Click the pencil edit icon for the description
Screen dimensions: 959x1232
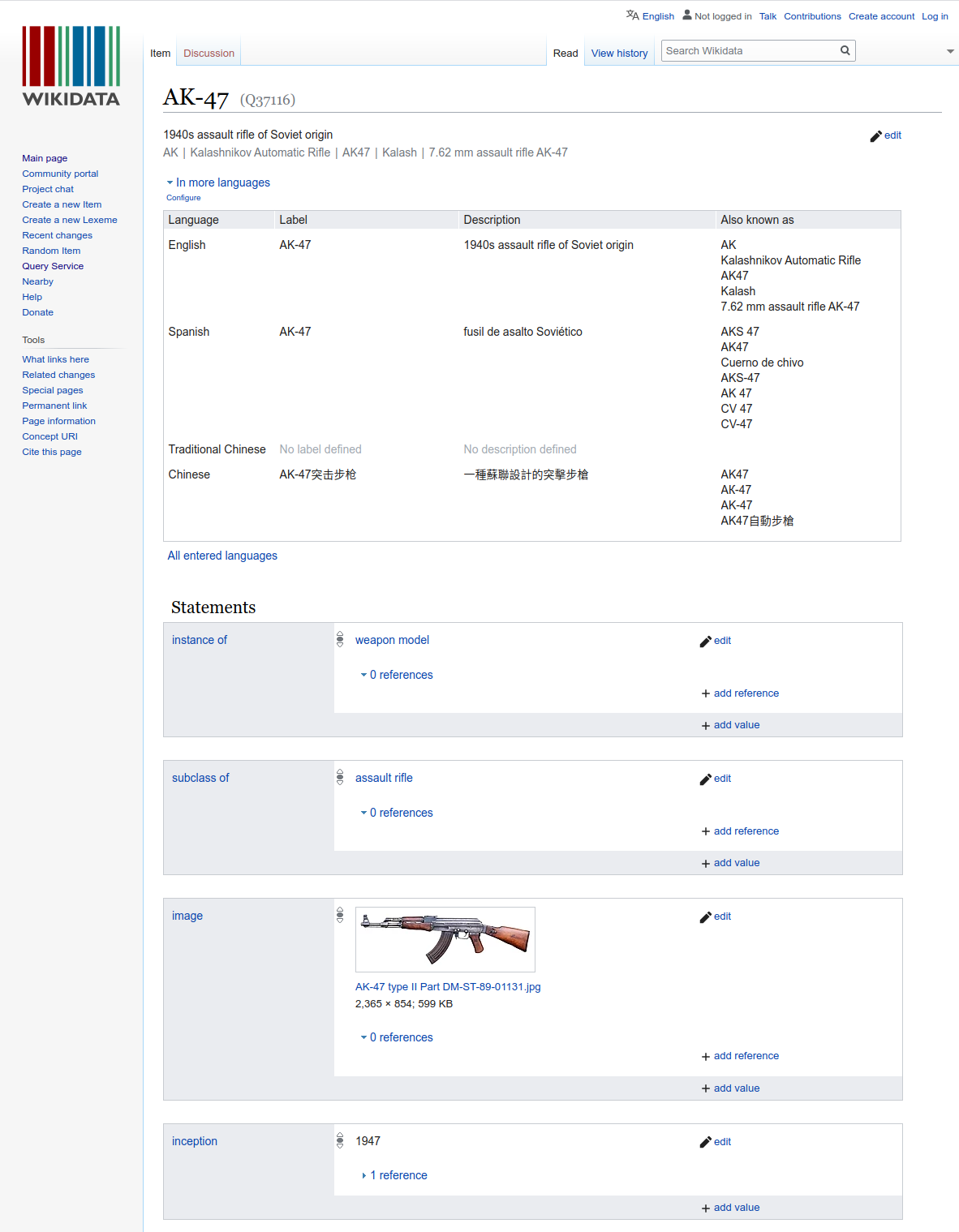875,136
